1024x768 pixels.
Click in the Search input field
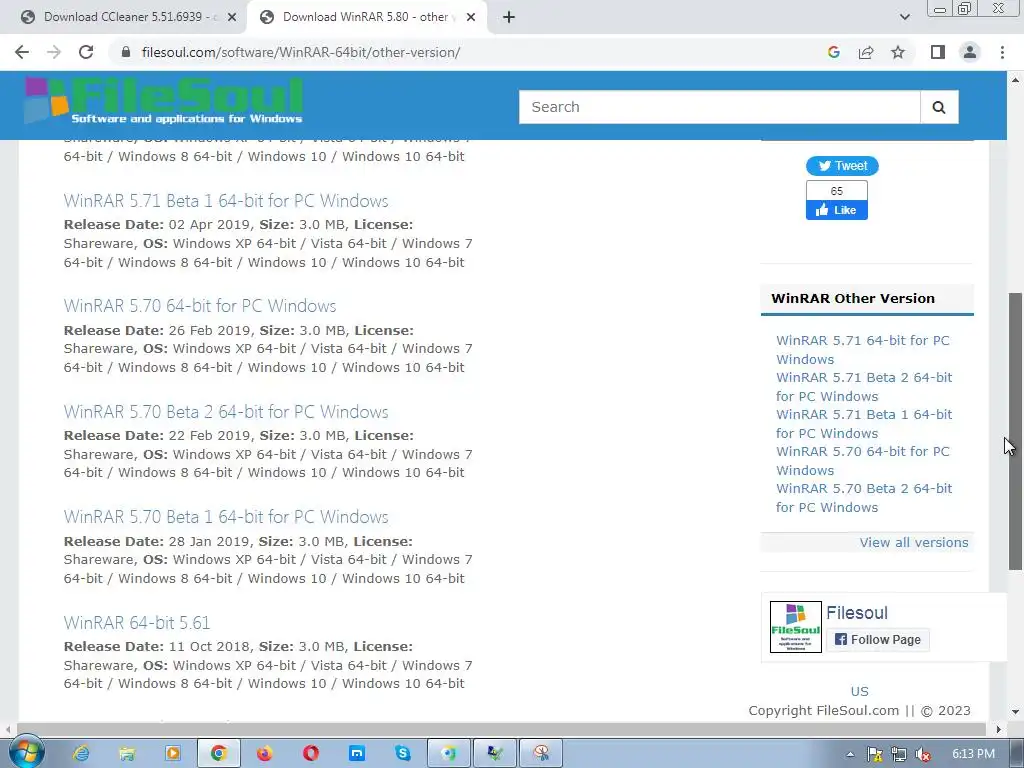click(x=720, y=107)
